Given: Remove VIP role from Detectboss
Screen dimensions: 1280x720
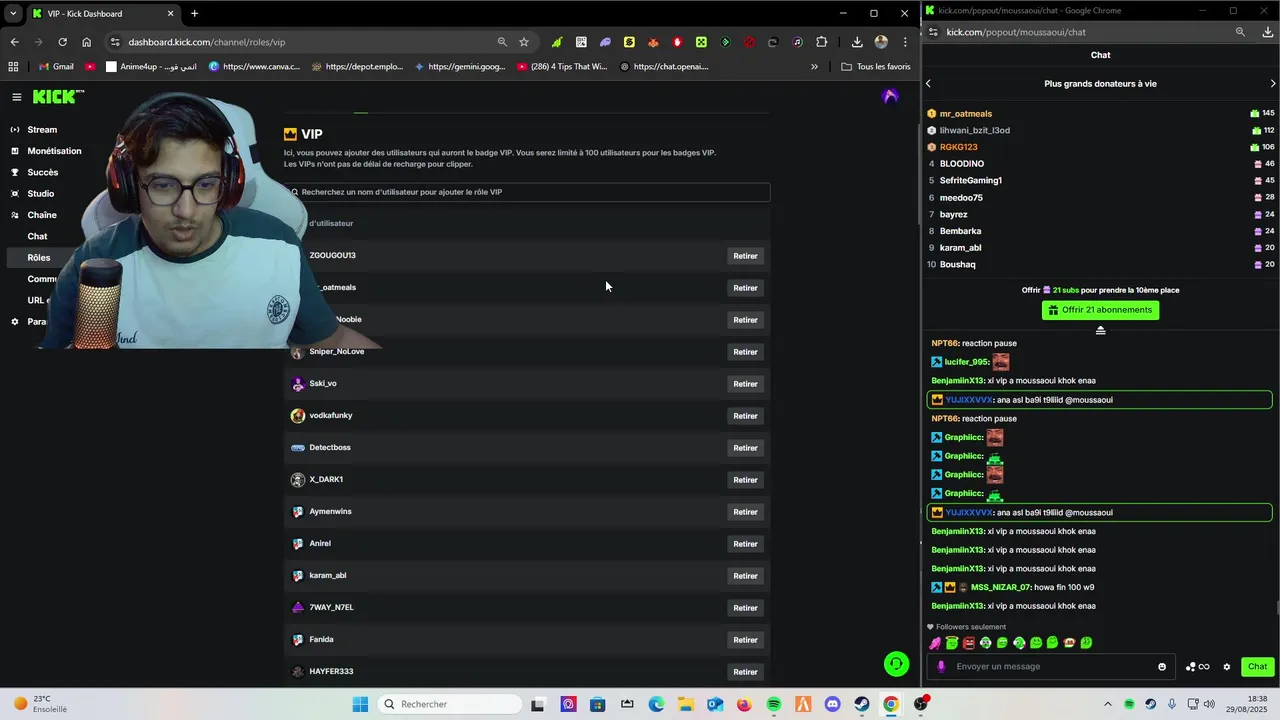Looking at the screenshot, I should click(745, 448).
